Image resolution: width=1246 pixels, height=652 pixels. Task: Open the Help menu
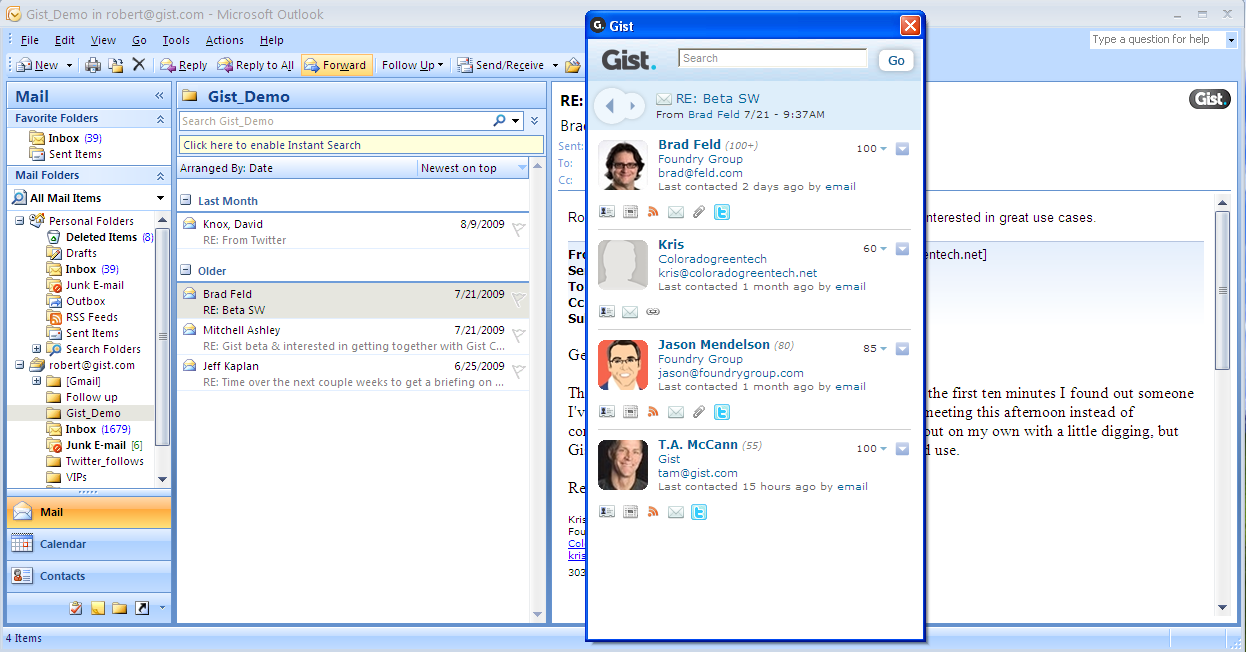[271, 40]
